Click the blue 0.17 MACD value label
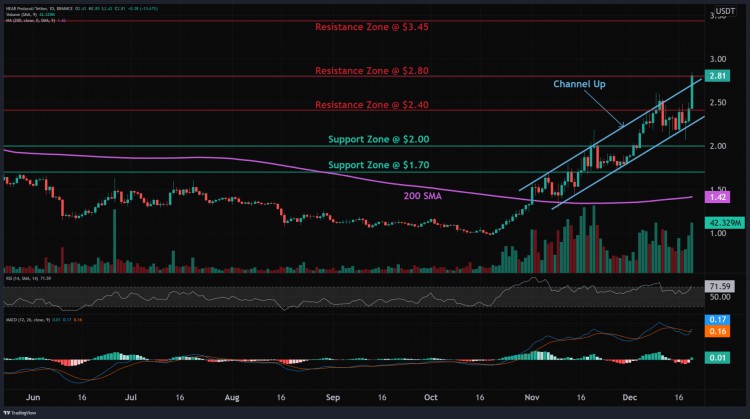Screen dimensions: 750x419 pyautogui.click(x=717, y=319)
